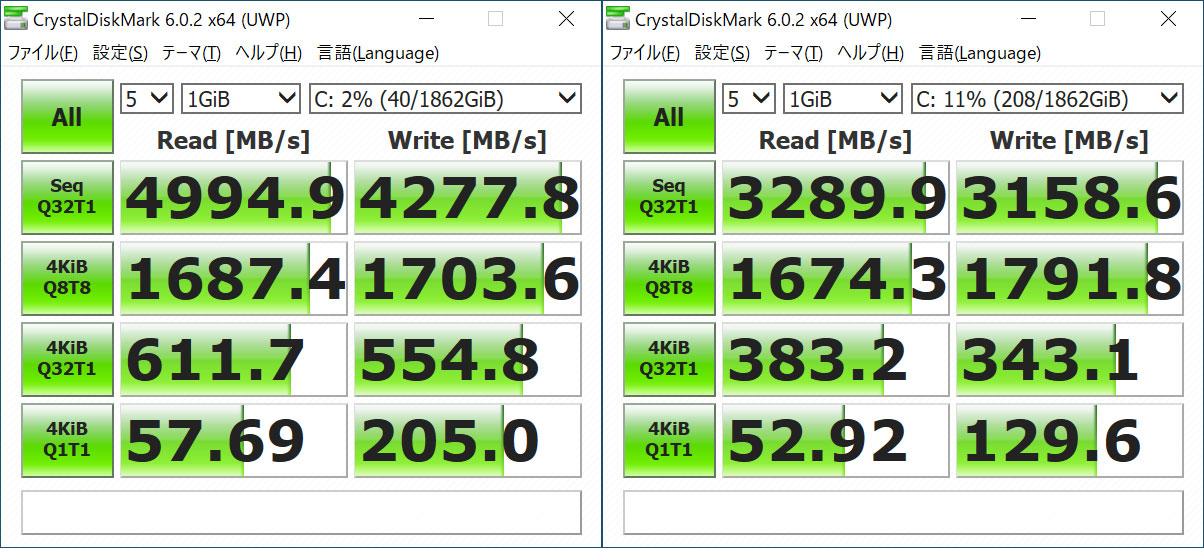Start Seq Q32T1 test in left window
1204x548 pixels.
pos(67,197)
